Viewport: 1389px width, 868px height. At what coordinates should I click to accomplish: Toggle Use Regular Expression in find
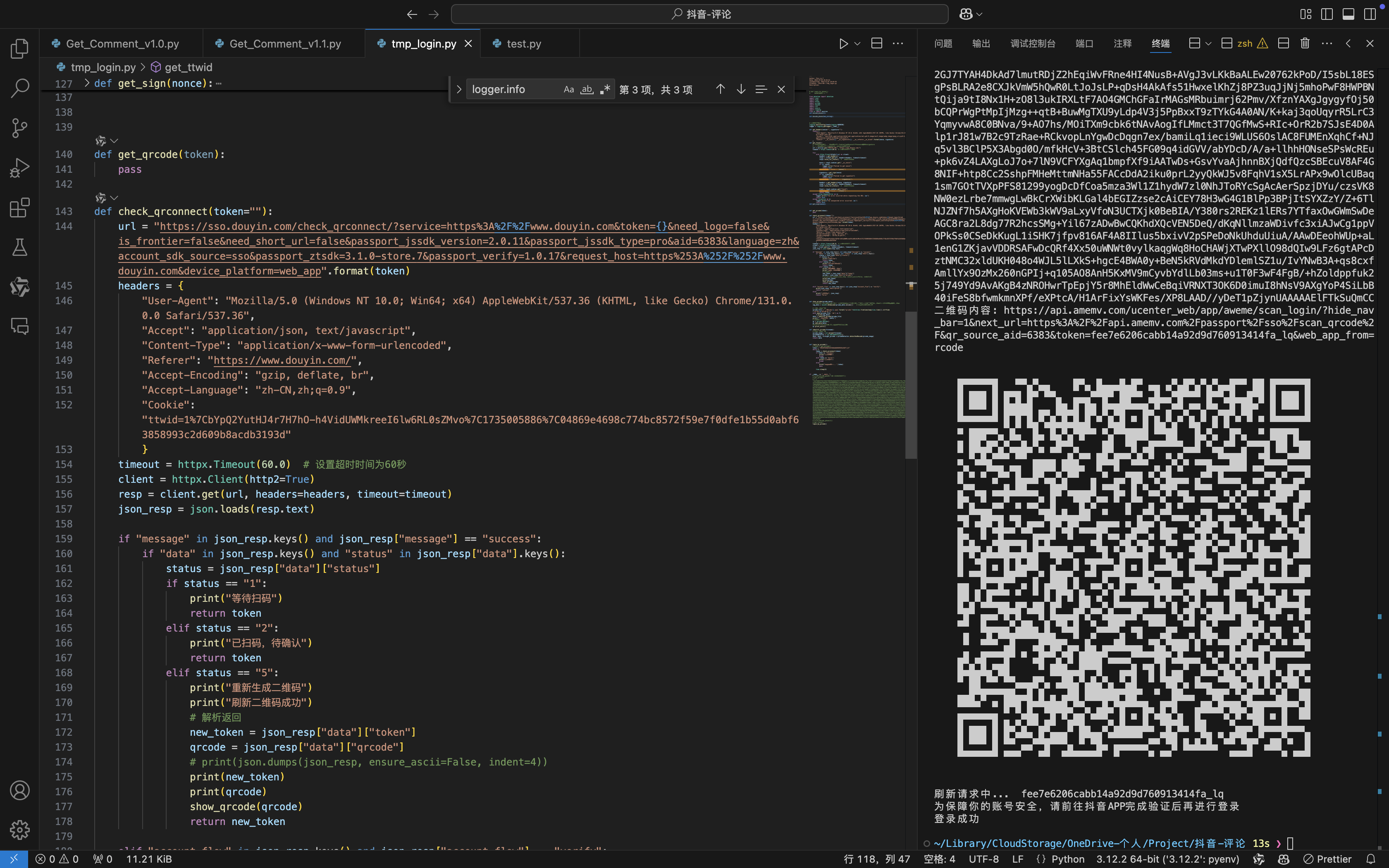tap(605, 90)
